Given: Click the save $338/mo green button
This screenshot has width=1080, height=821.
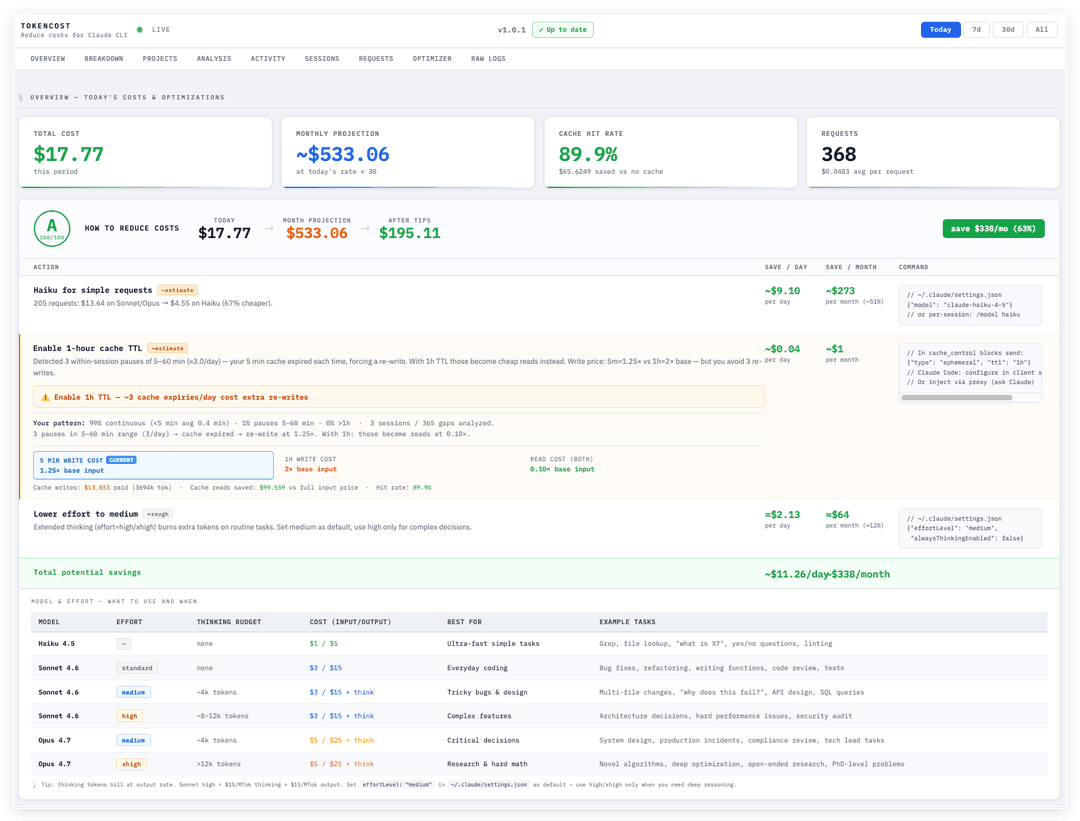Looking at the screenshot, I should point(993,229).
